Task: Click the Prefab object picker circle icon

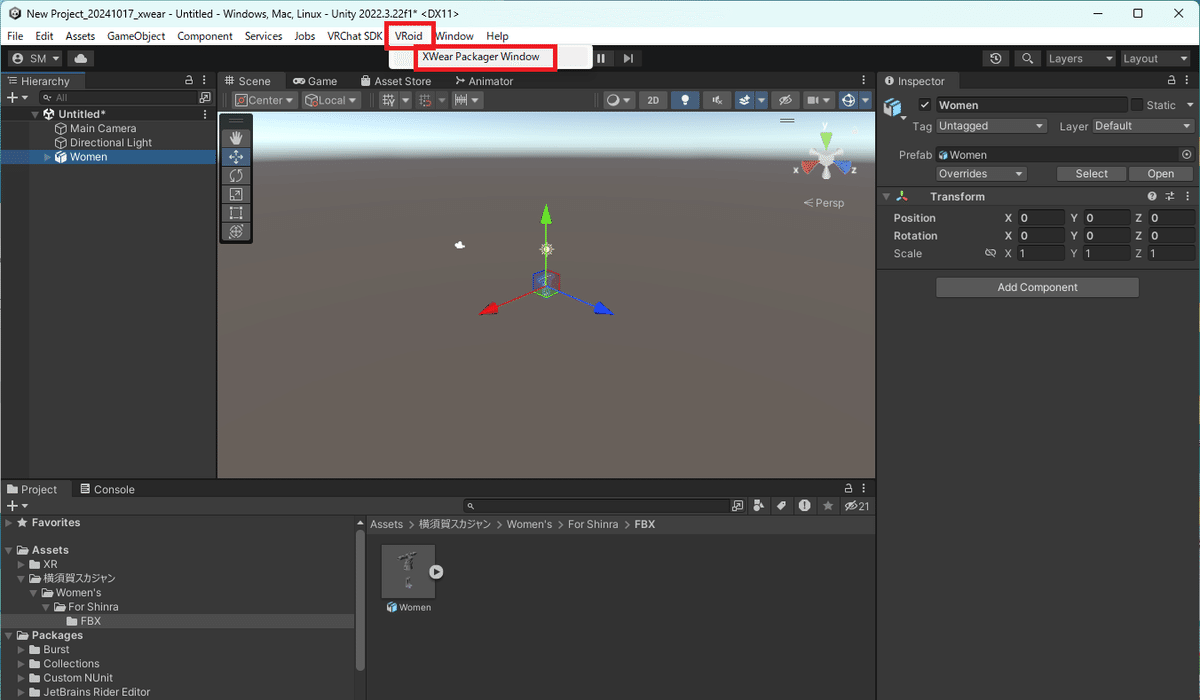Action: click(1187, 155)
